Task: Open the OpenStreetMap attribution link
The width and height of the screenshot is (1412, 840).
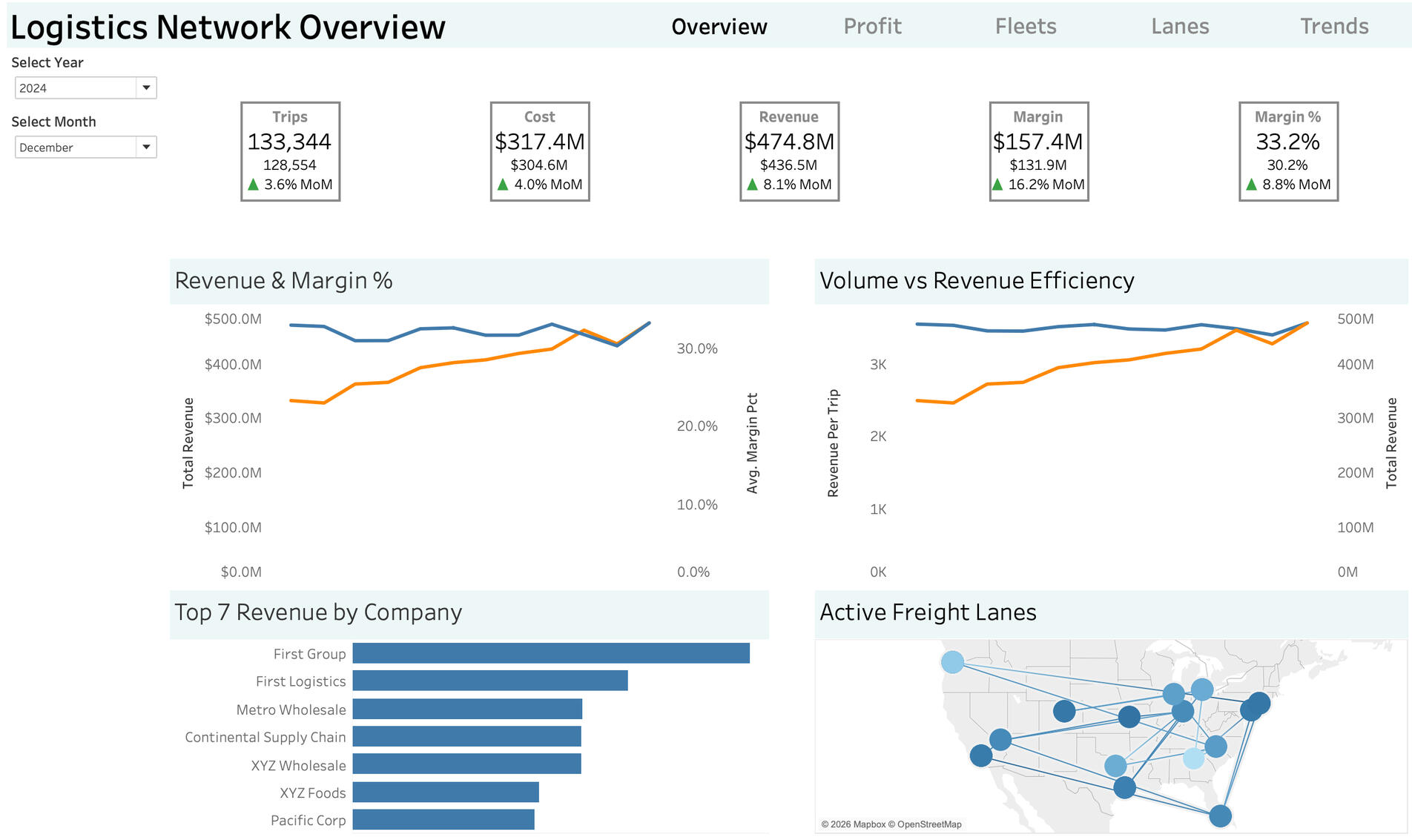Action: point(928,824)
